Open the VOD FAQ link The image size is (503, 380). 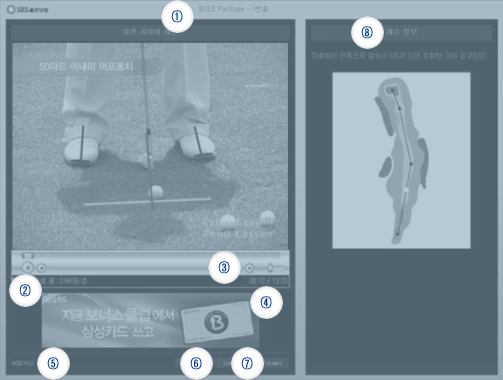pyautogui.click(x=23, y=363)
